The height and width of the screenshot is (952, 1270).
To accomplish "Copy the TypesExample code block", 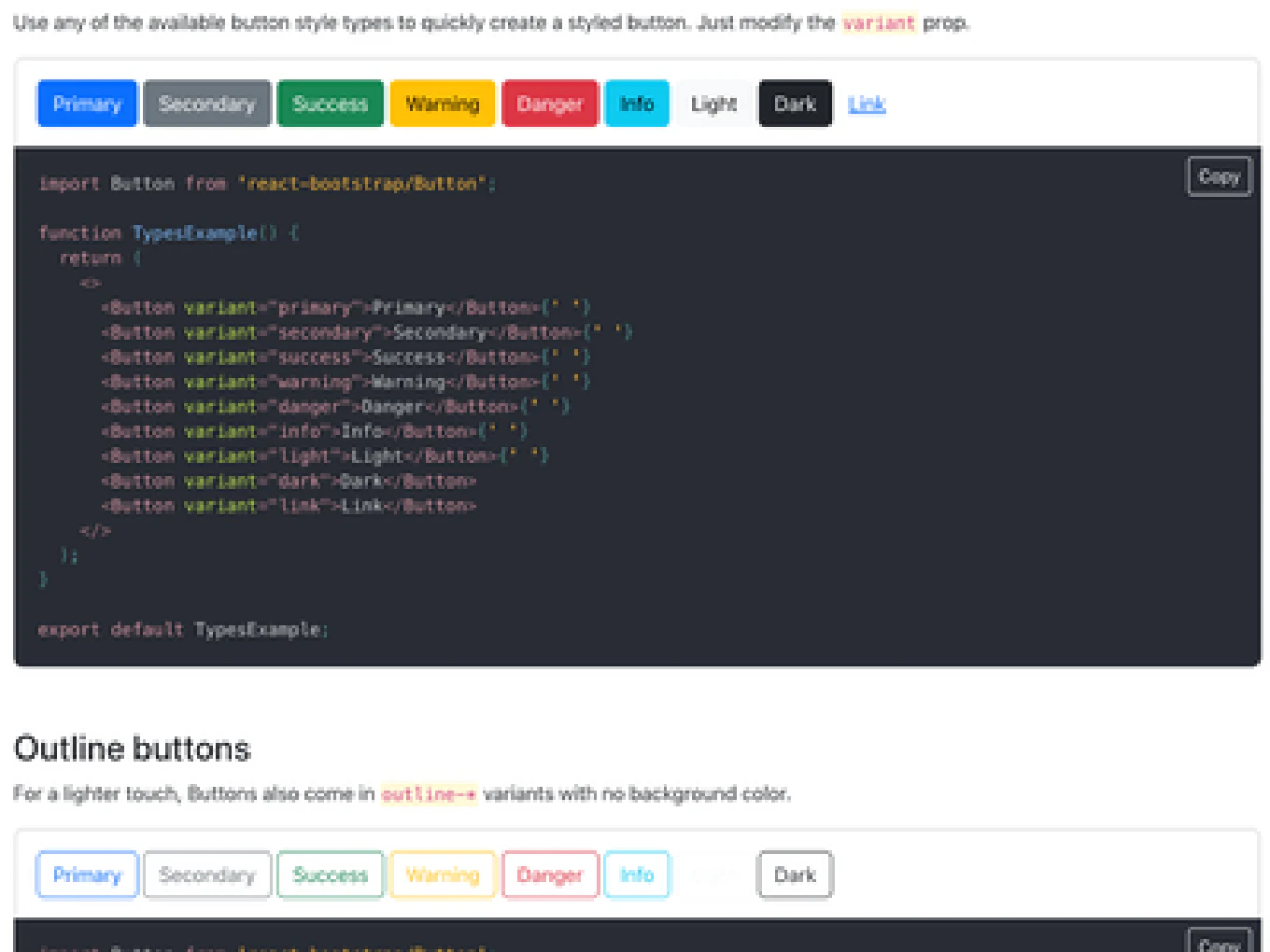I will click(x=1219, y=176).
